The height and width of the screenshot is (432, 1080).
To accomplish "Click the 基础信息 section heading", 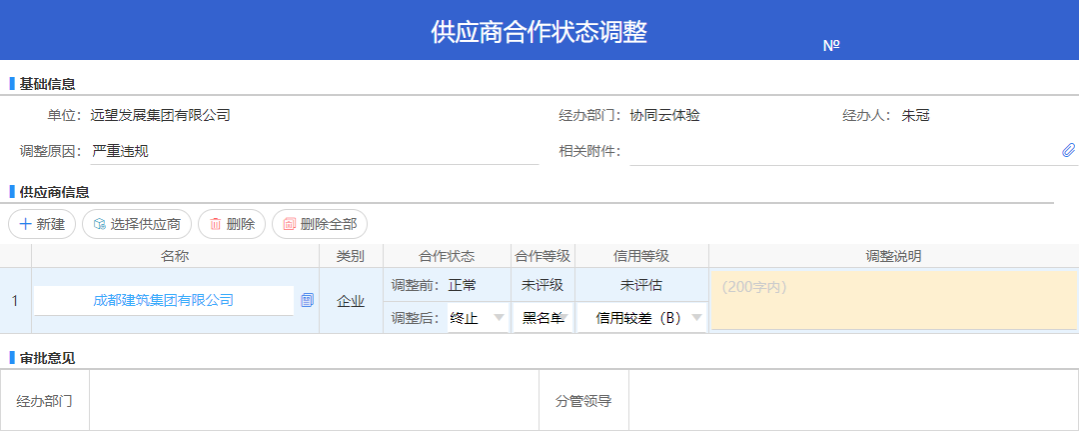I will click(47, 84).
